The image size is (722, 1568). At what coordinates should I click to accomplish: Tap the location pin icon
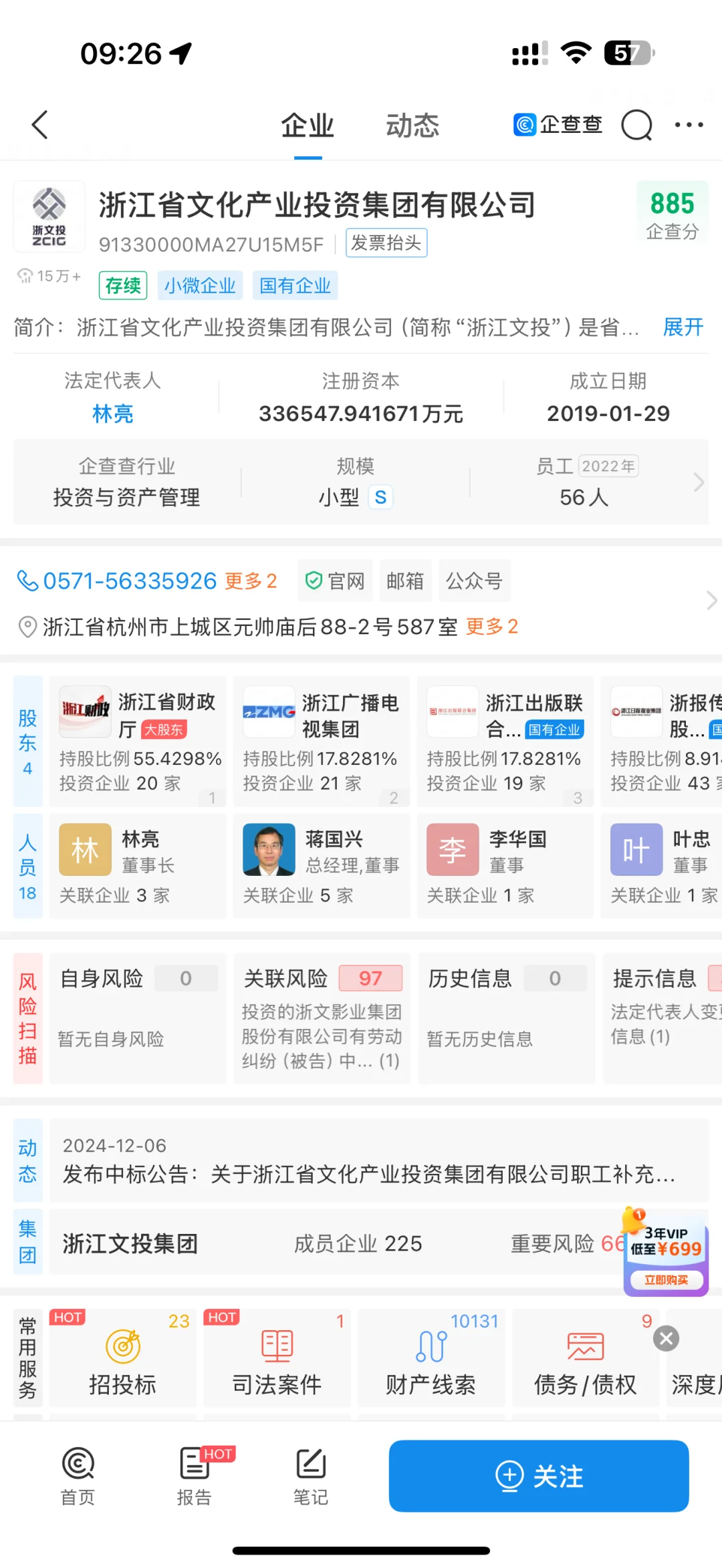click(x=27, y=627)
